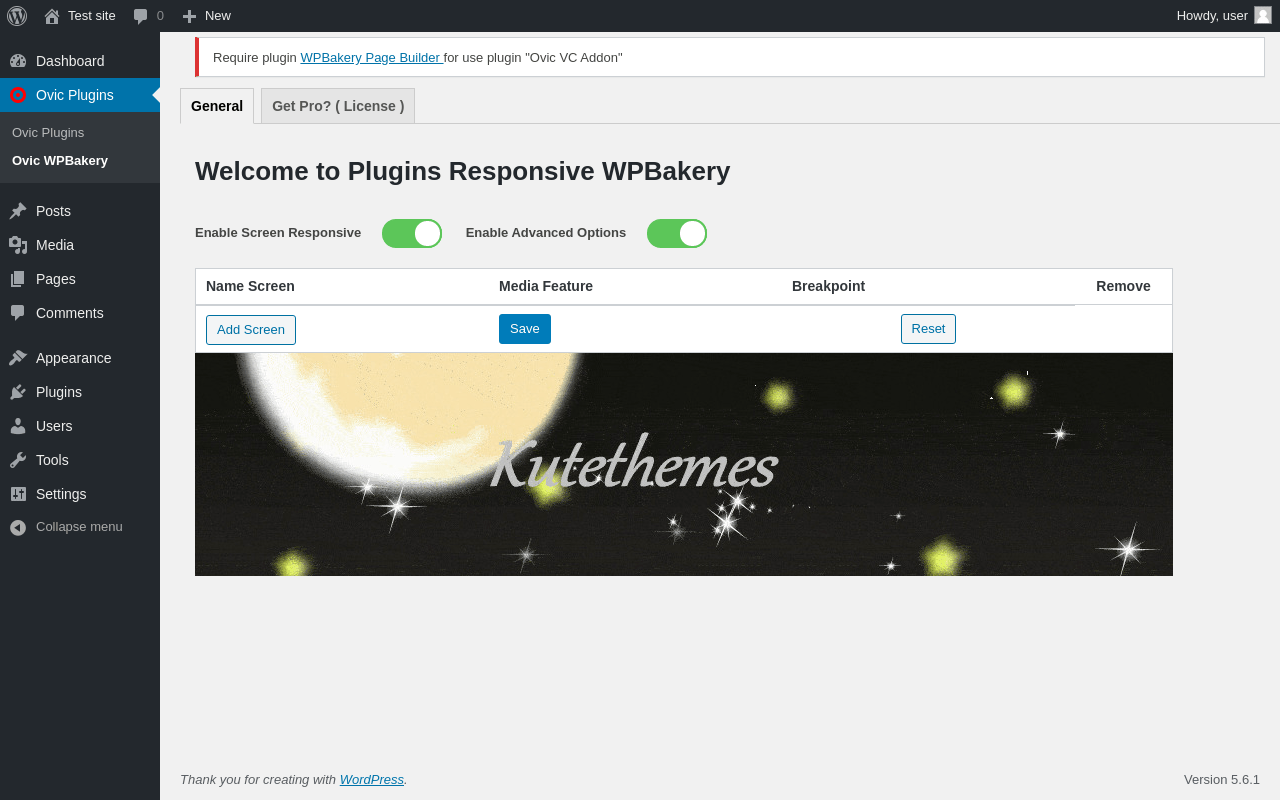Click the Add Screen button

[251, 330]
